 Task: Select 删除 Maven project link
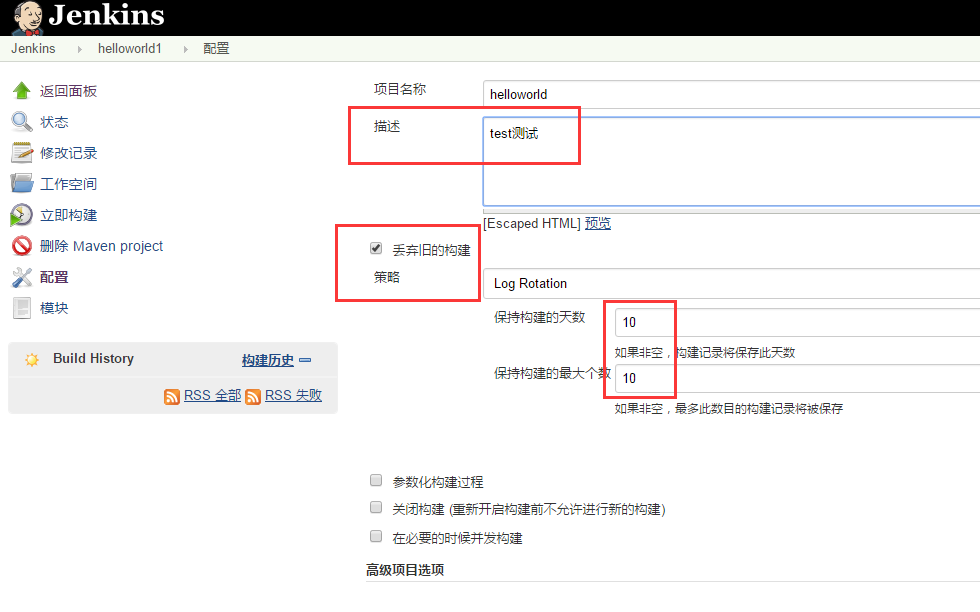tap(101, 246)
